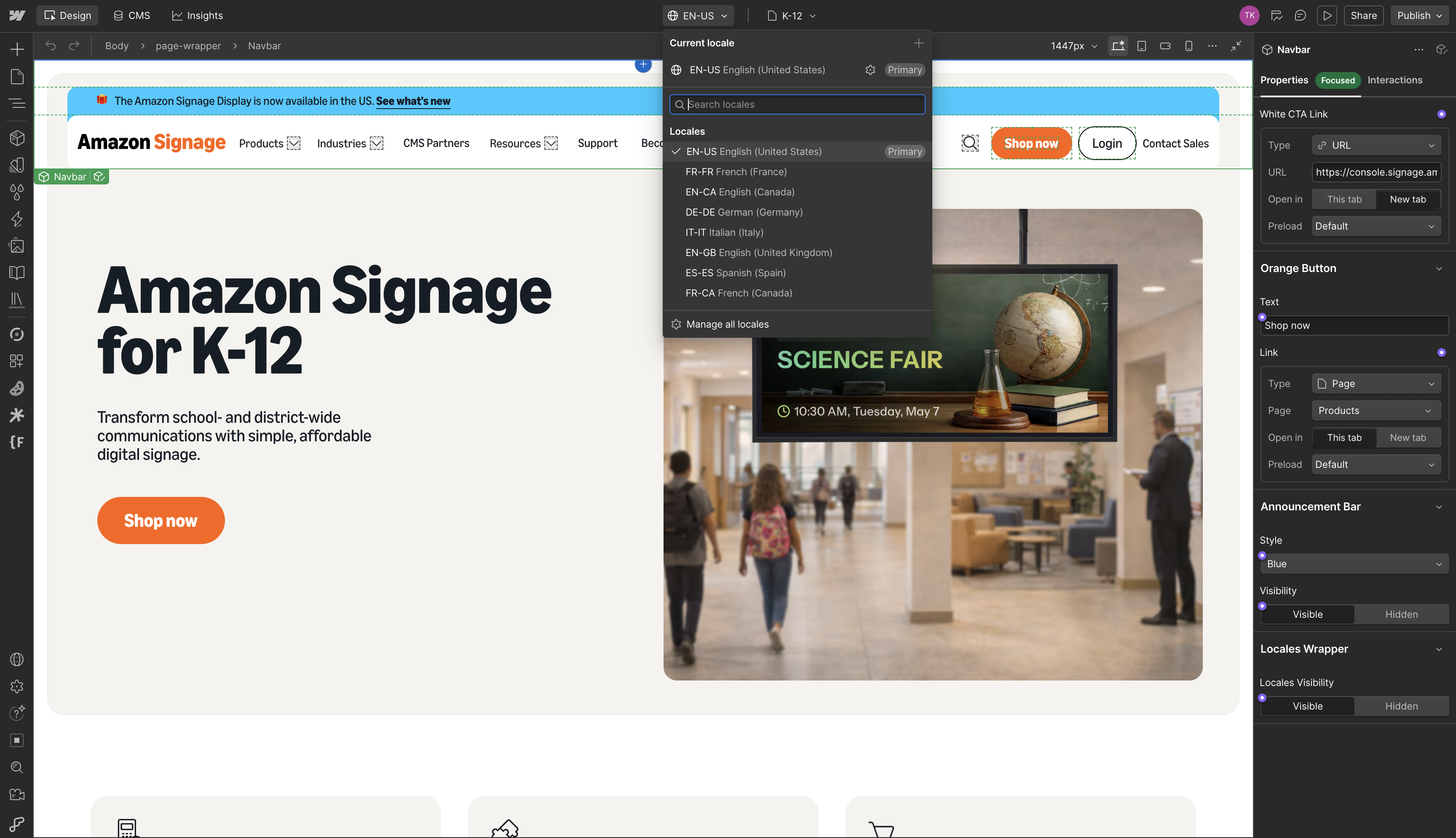Switch to the CMS tab
The image size is (1456, 838).
coord(132,16)
